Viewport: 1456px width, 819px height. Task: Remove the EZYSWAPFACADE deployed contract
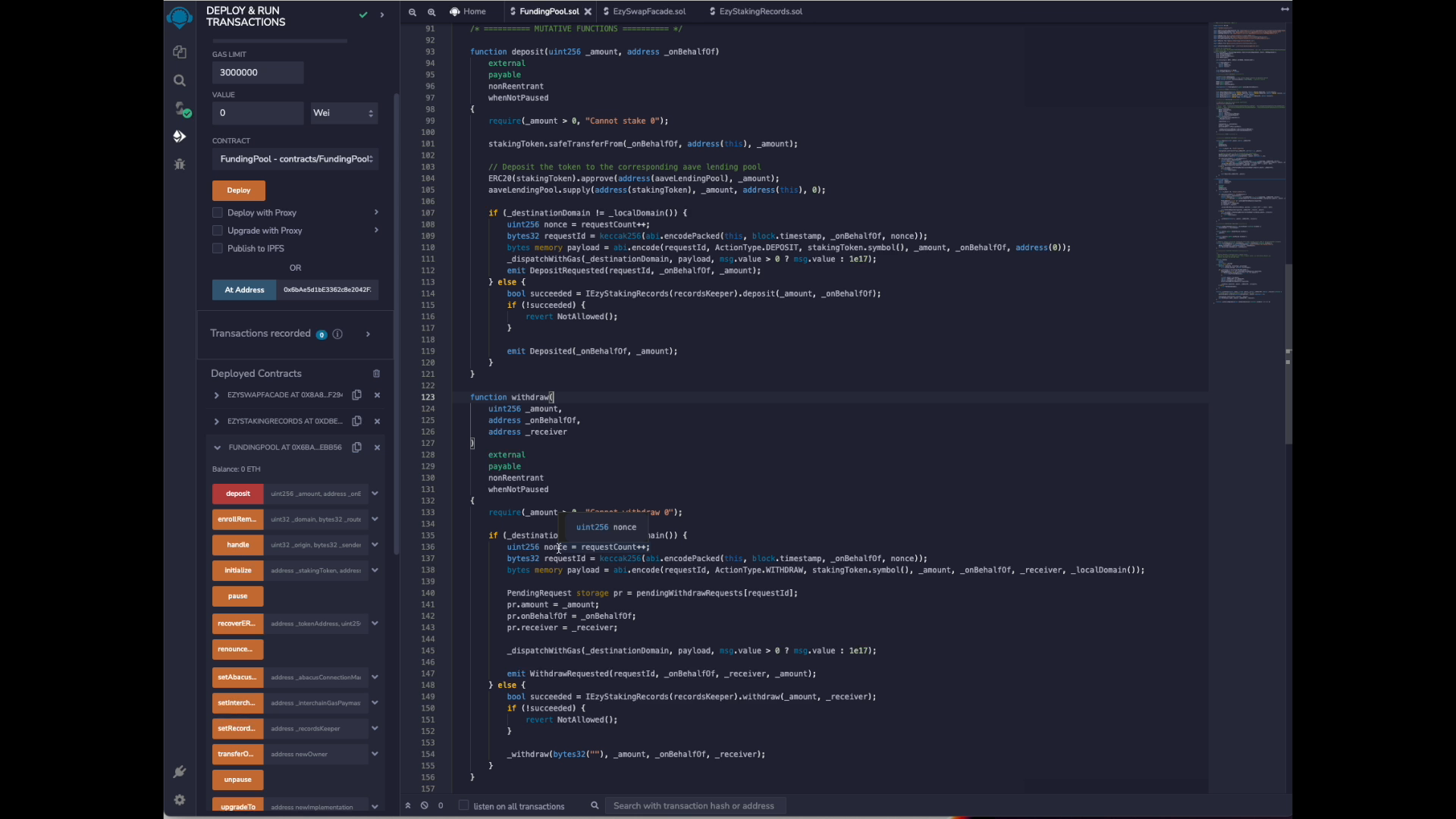click(x=377, y=395)
